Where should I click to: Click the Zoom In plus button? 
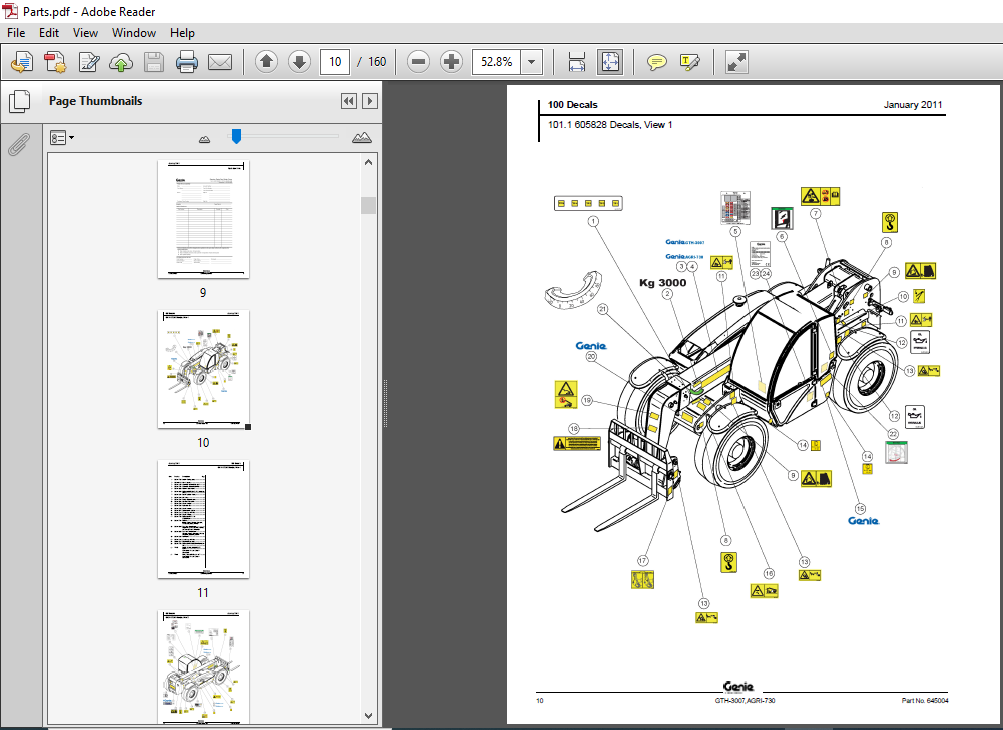[x=452, y=62]
